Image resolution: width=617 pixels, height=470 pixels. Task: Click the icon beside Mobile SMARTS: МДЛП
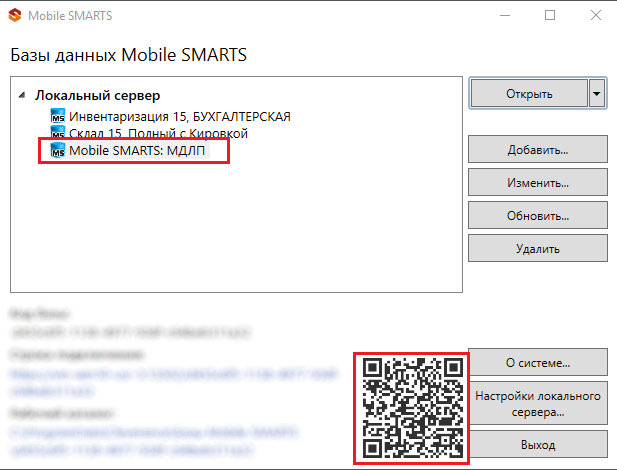coord(58,150)
